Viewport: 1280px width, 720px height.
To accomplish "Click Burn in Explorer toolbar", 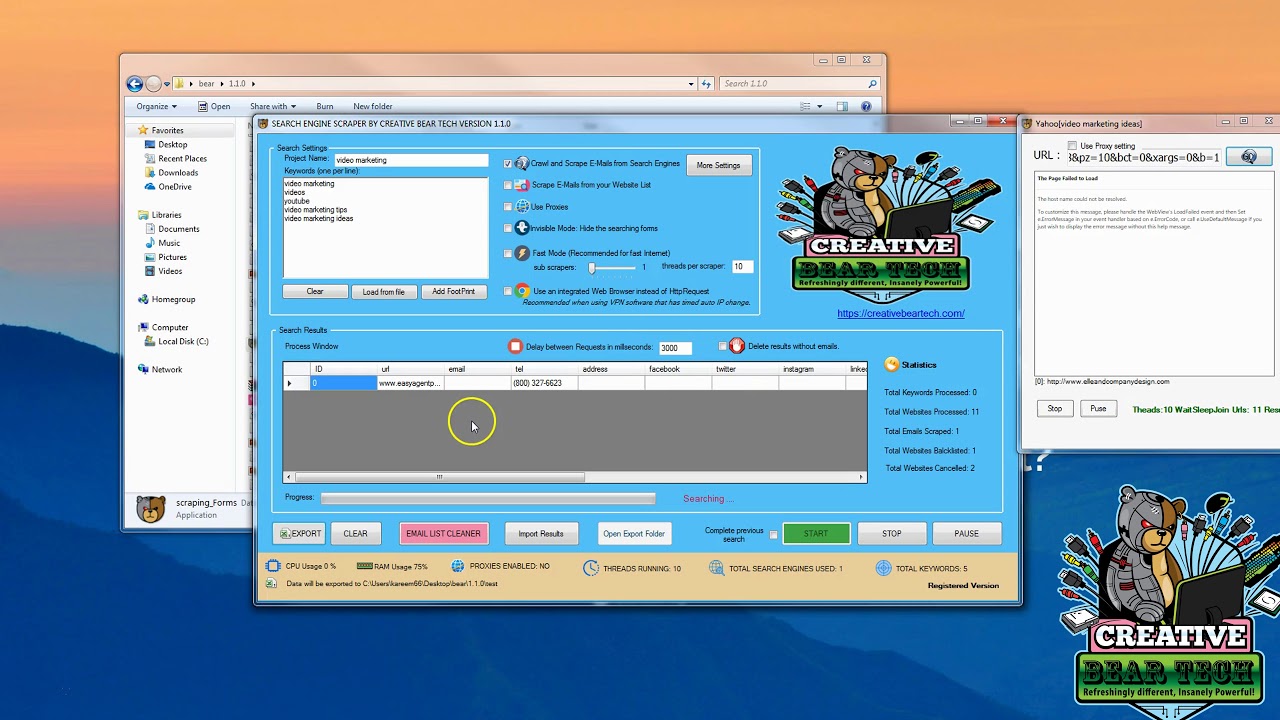I will [325, 106].
